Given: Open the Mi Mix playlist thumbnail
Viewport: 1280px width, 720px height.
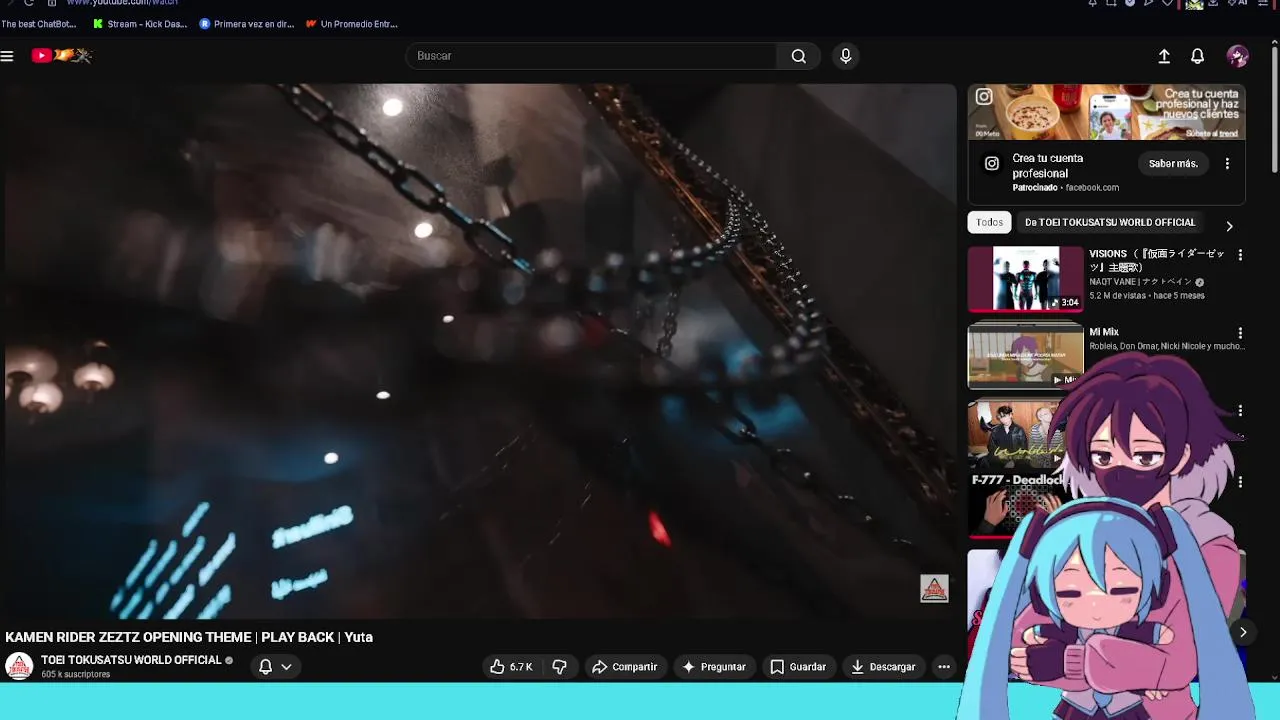Looking at the screenshot, I should click(1025, 355).
